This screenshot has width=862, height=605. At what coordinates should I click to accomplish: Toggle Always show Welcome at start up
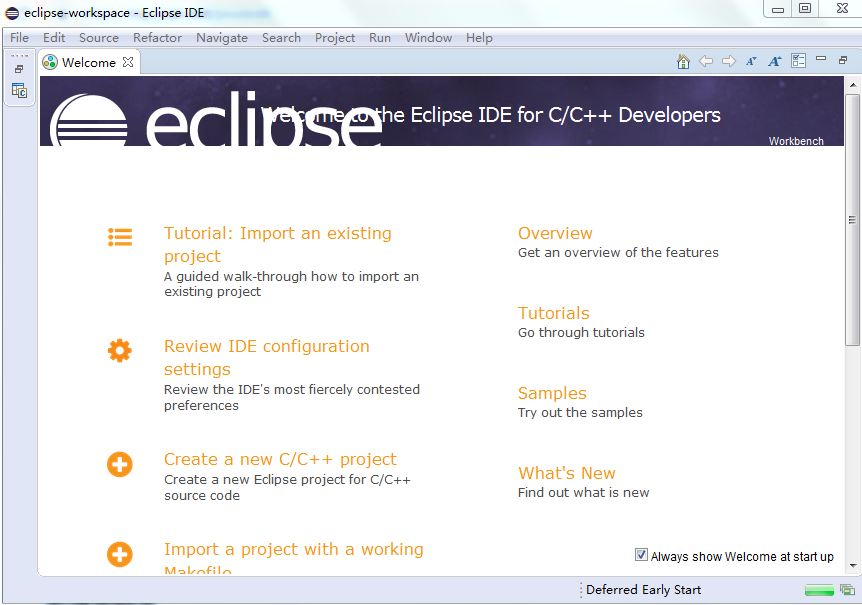tap(641, 555)
